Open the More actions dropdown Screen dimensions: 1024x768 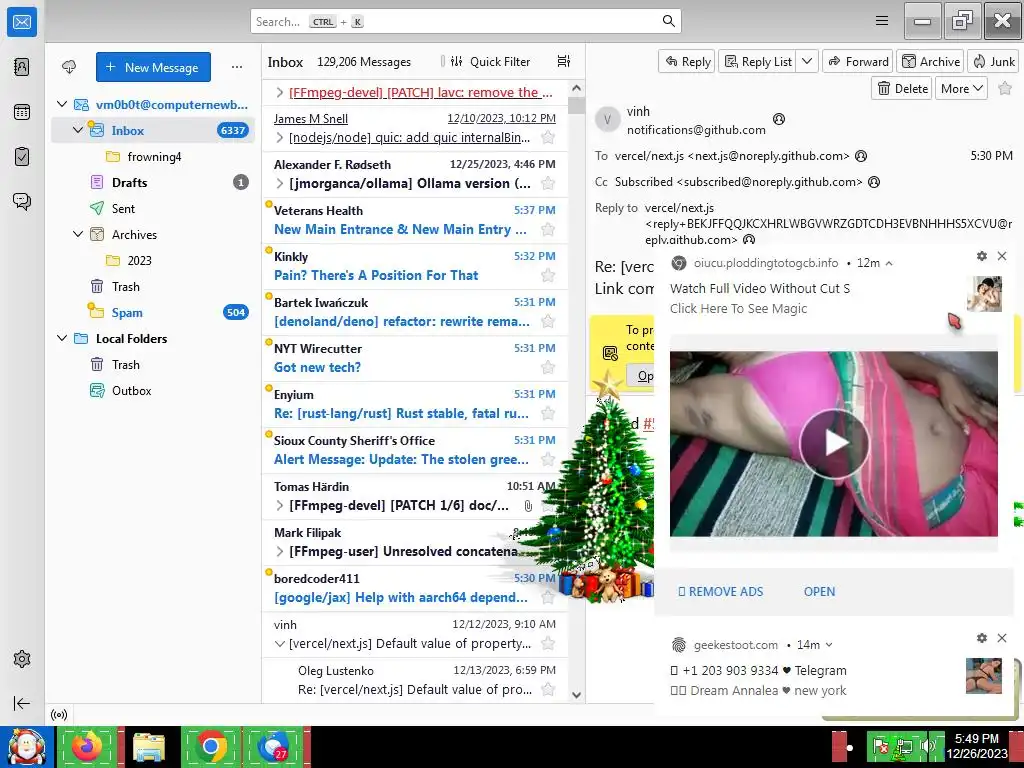(x=961, y=88)
